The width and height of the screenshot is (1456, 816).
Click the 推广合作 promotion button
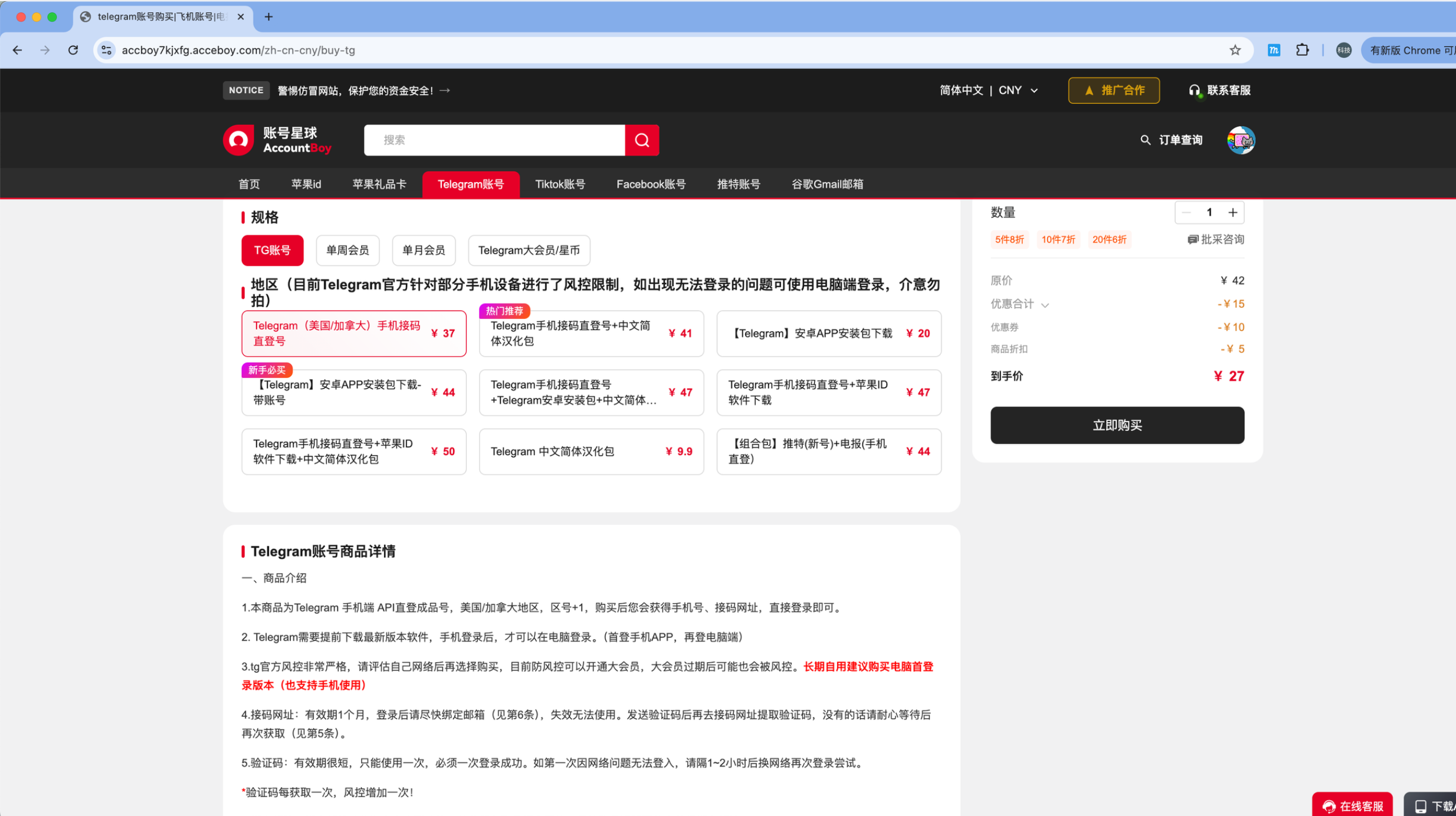[1113, 90]
